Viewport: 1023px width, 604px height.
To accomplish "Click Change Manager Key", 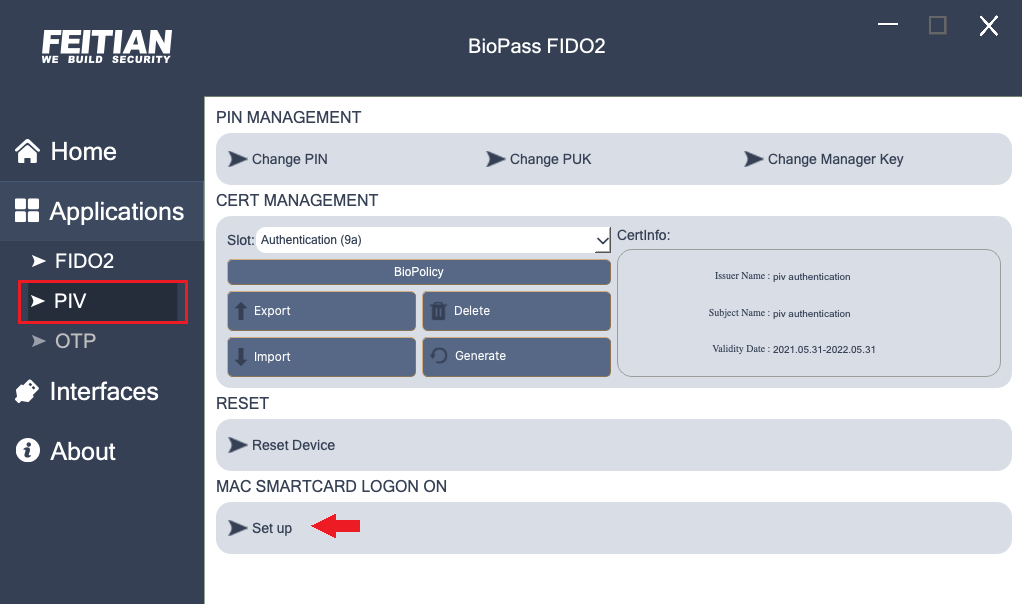I will point(836,159).
